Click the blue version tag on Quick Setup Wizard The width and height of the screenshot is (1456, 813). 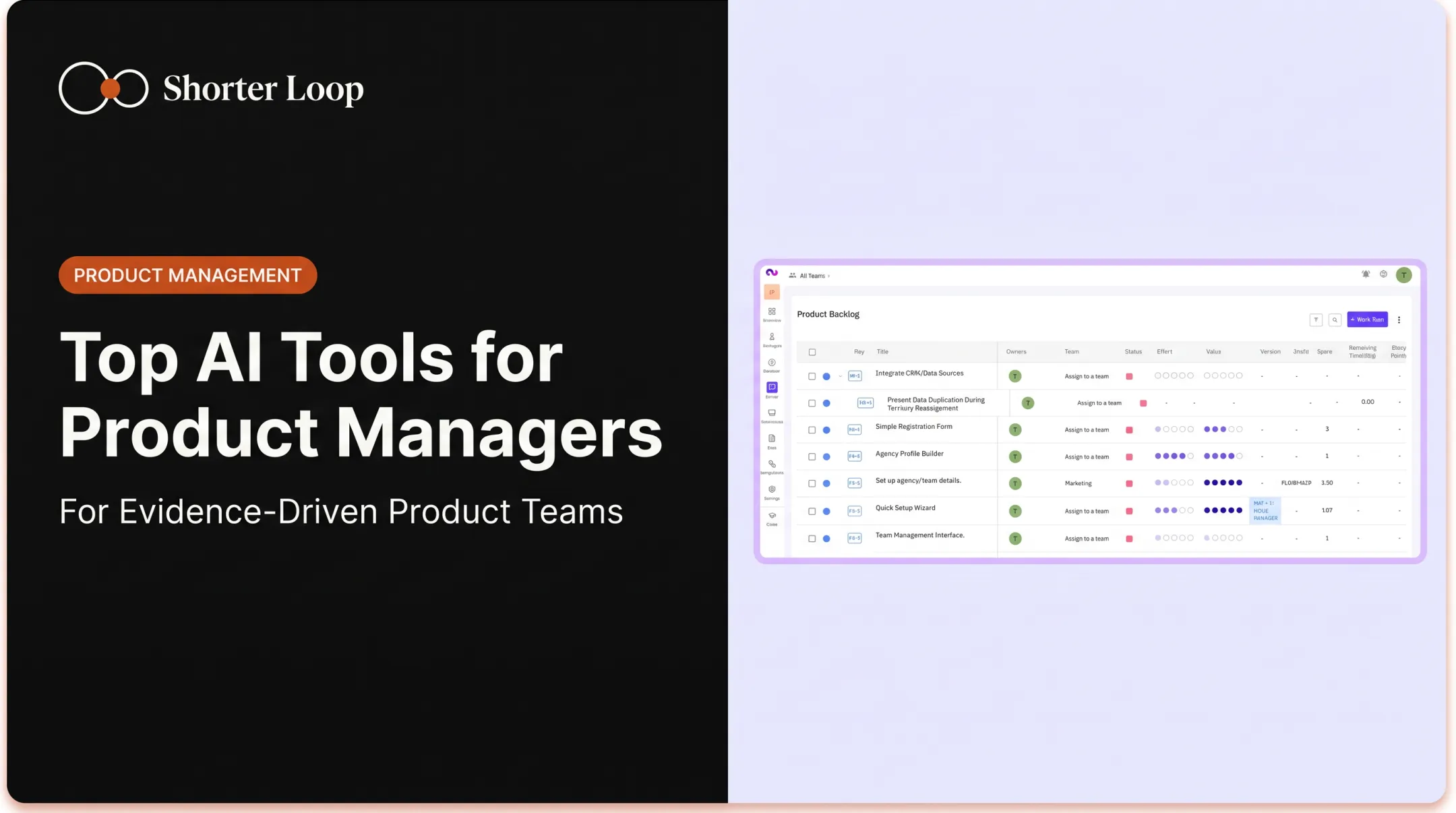(x=1265, y=511)
